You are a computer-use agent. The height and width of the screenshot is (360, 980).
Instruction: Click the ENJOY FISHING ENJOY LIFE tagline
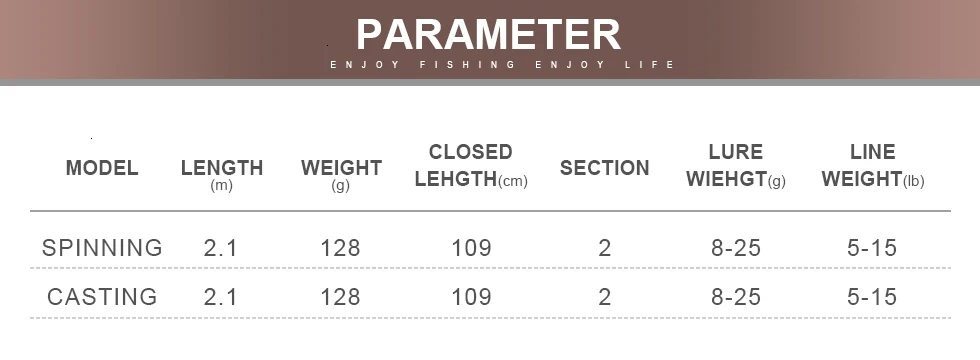click(502, 64)
